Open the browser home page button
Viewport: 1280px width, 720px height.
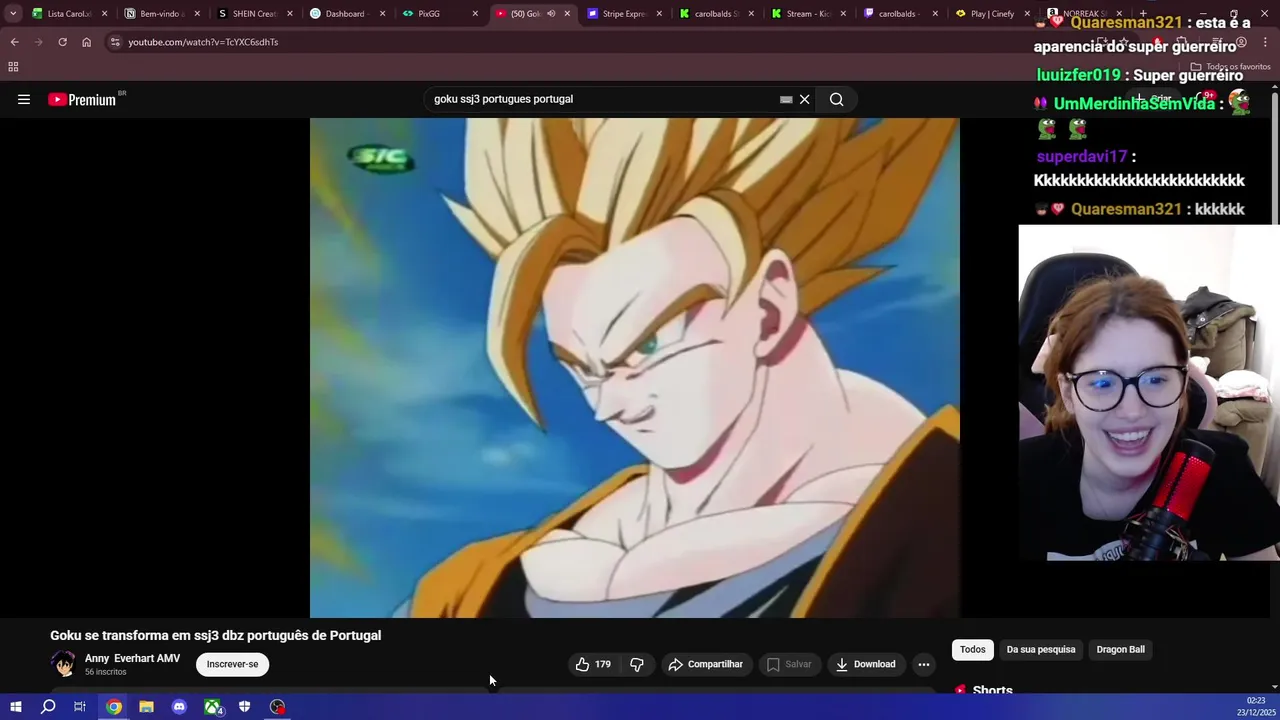86,42
